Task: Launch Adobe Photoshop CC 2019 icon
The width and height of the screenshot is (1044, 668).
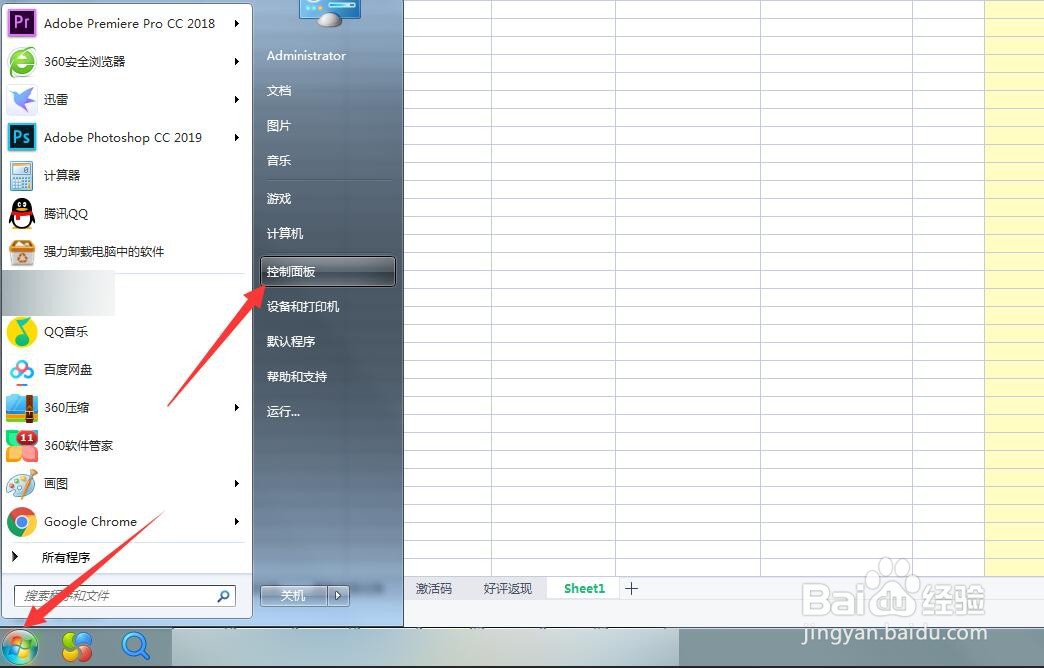Action: click(21, 137)
